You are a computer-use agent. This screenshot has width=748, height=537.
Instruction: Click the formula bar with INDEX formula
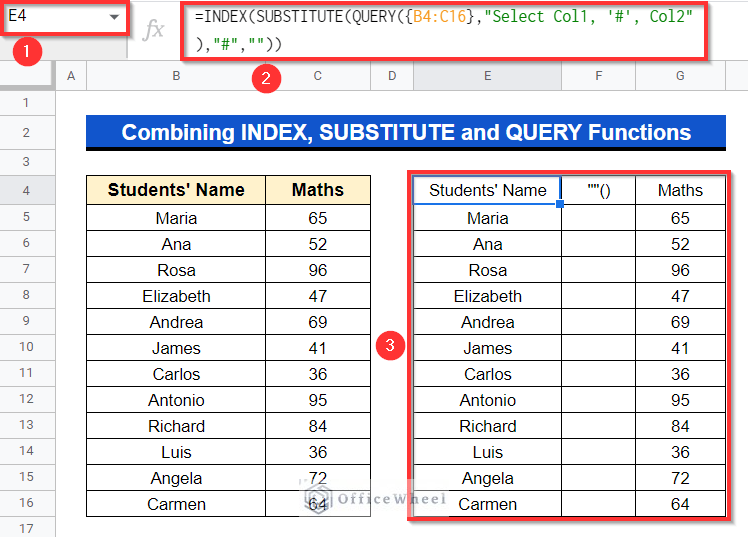pos(444,31)
